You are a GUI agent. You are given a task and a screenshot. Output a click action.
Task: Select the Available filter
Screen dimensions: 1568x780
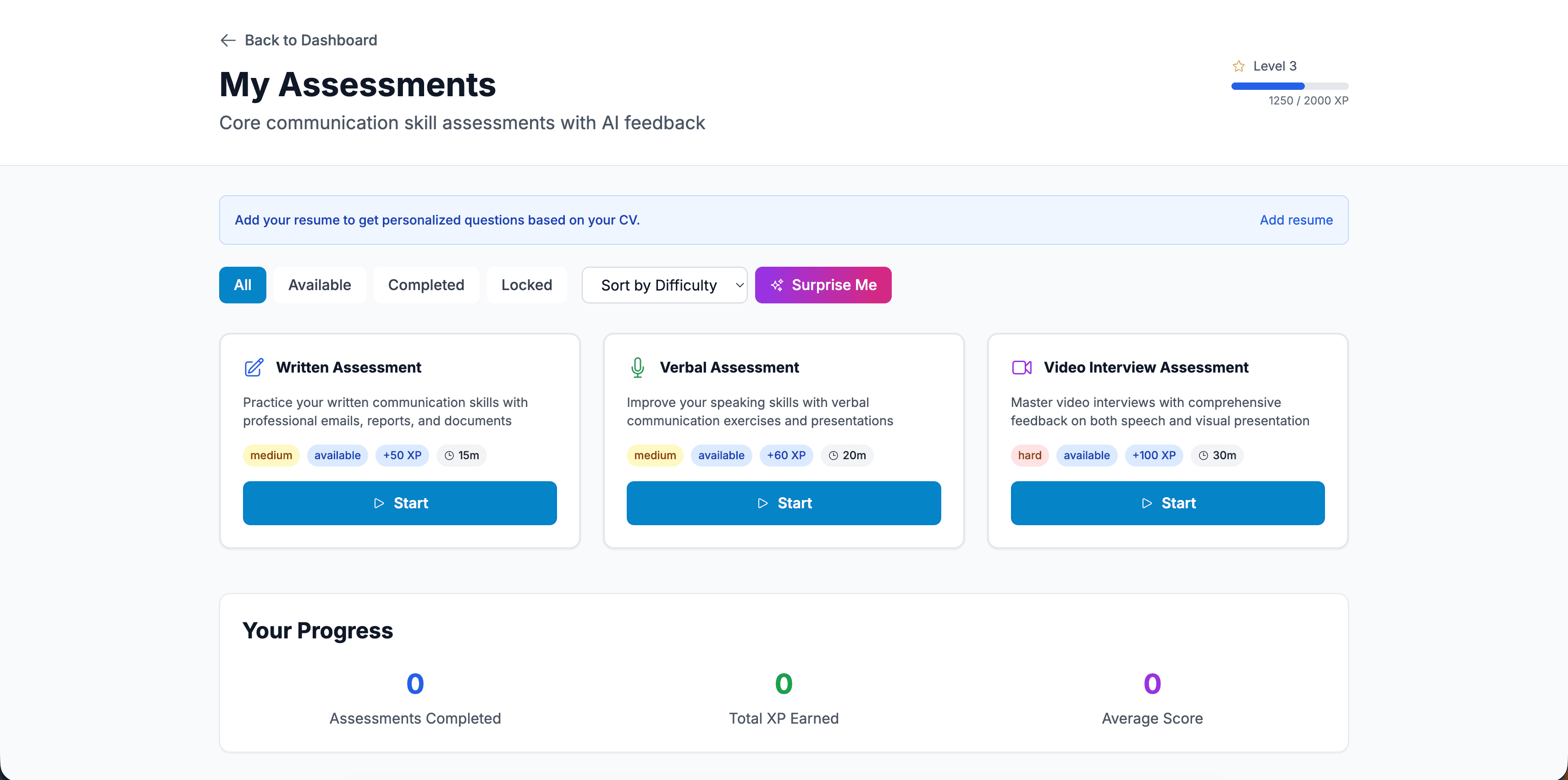click(x=319, y=285)
